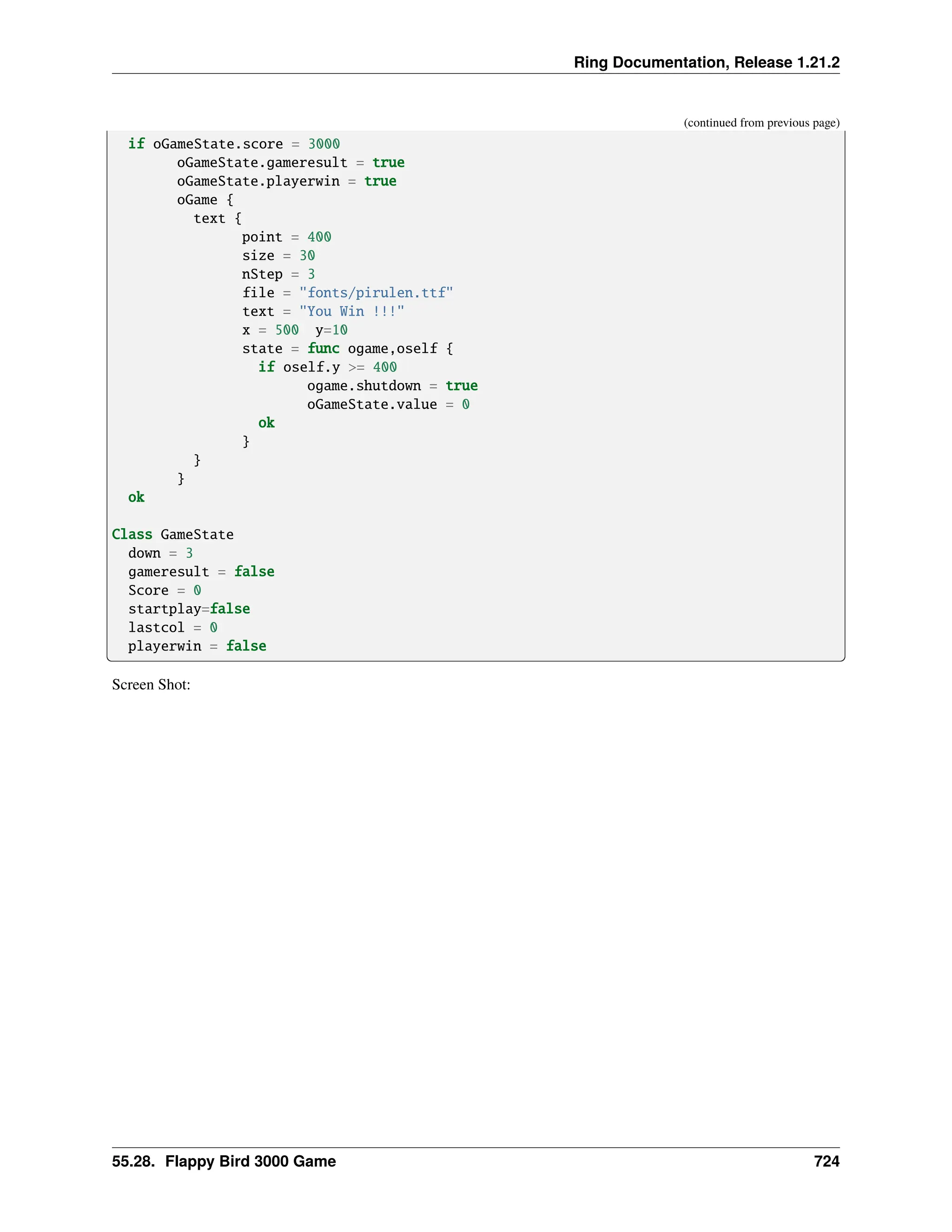Image resolution: width=952 pixels, height=1232 pixels.
Task: Click the 'ogame.shutdown = true' line
Action: click(392, 386)
